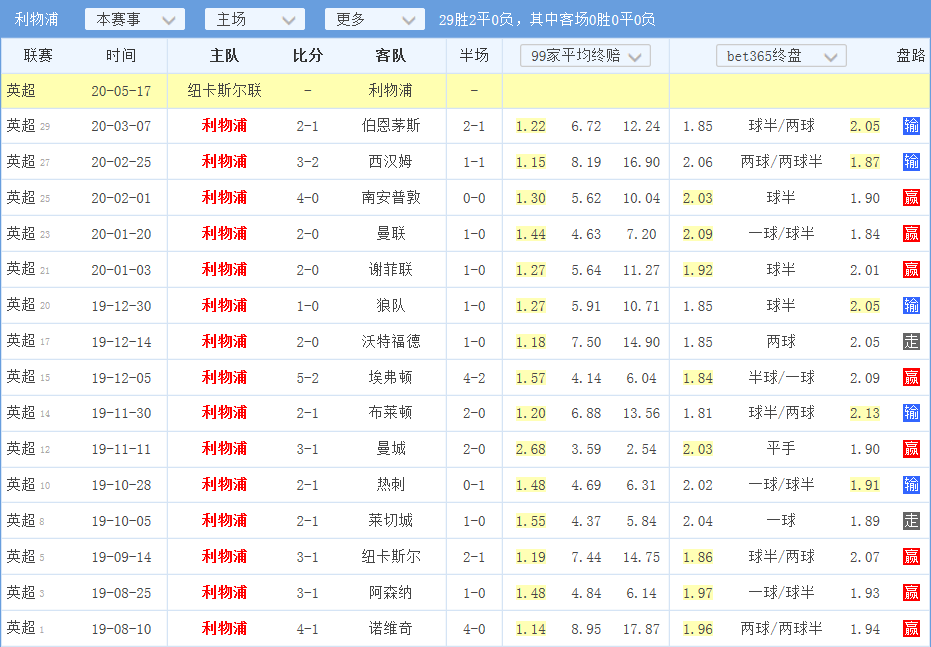Viewport: 931px width, 647px height.
Task: Click 半球/一球 handicap in 埃弗顿 row
Action: (x=781, y=378)
